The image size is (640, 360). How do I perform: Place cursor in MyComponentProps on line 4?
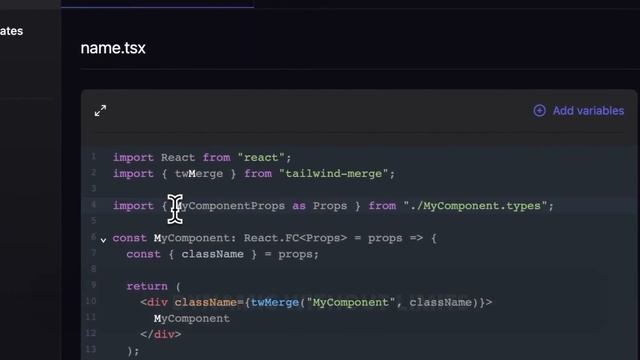(x=230, y=206)
